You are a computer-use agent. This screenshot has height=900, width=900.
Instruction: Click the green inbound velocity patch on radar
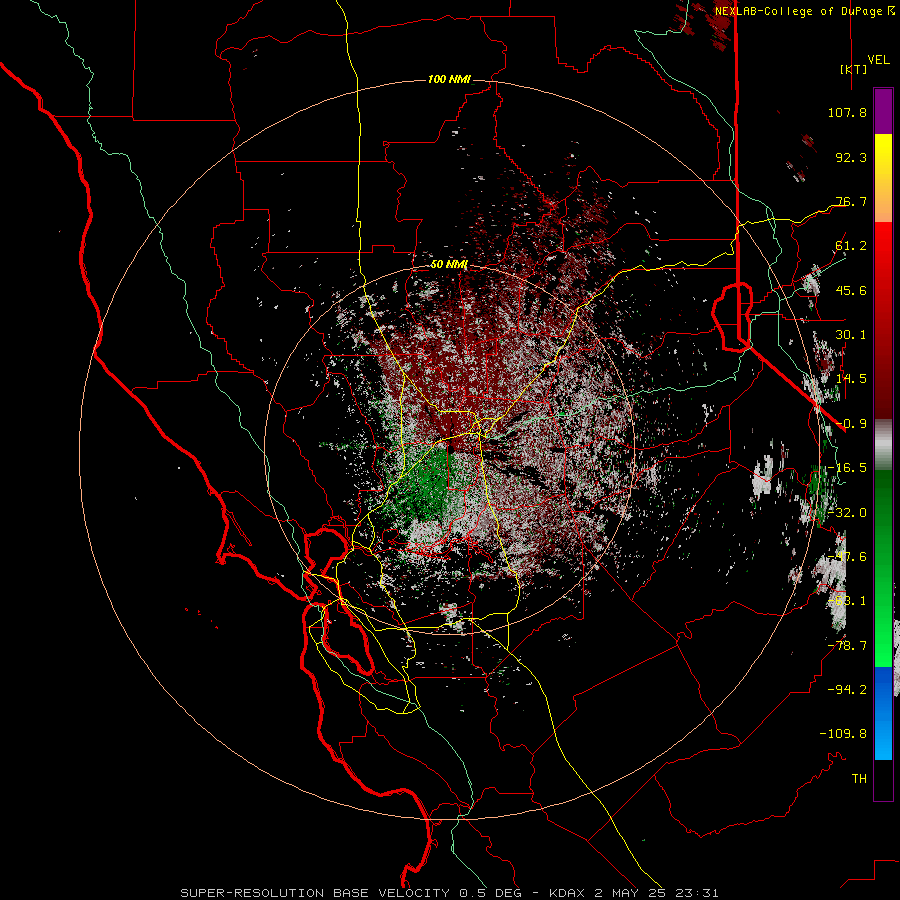click(428, 481)
